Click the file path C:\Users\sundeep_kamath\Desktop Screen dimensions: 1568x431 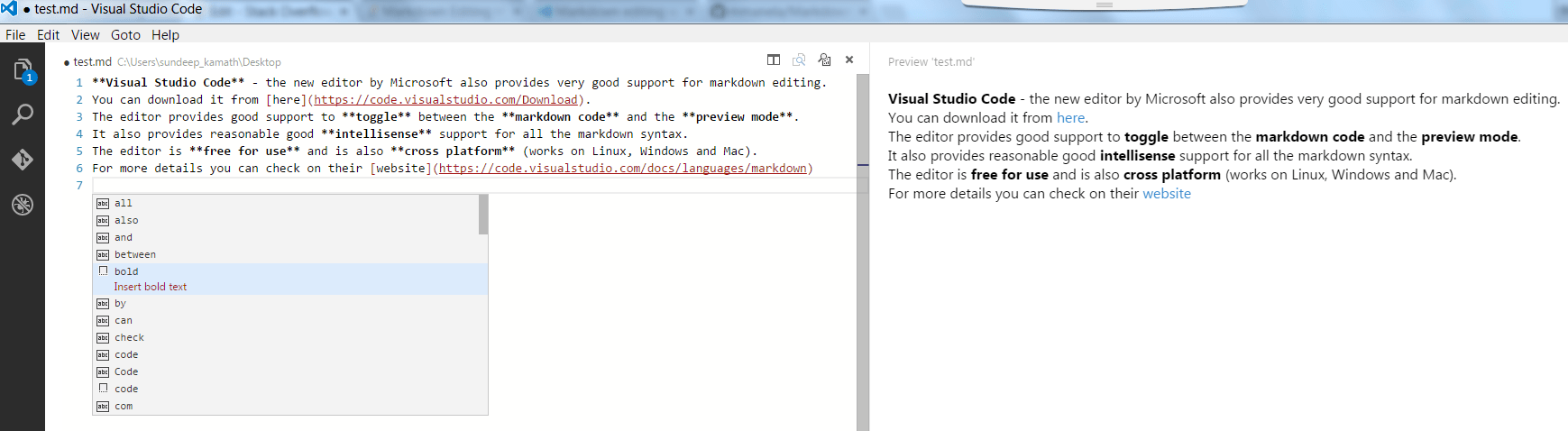199,62
